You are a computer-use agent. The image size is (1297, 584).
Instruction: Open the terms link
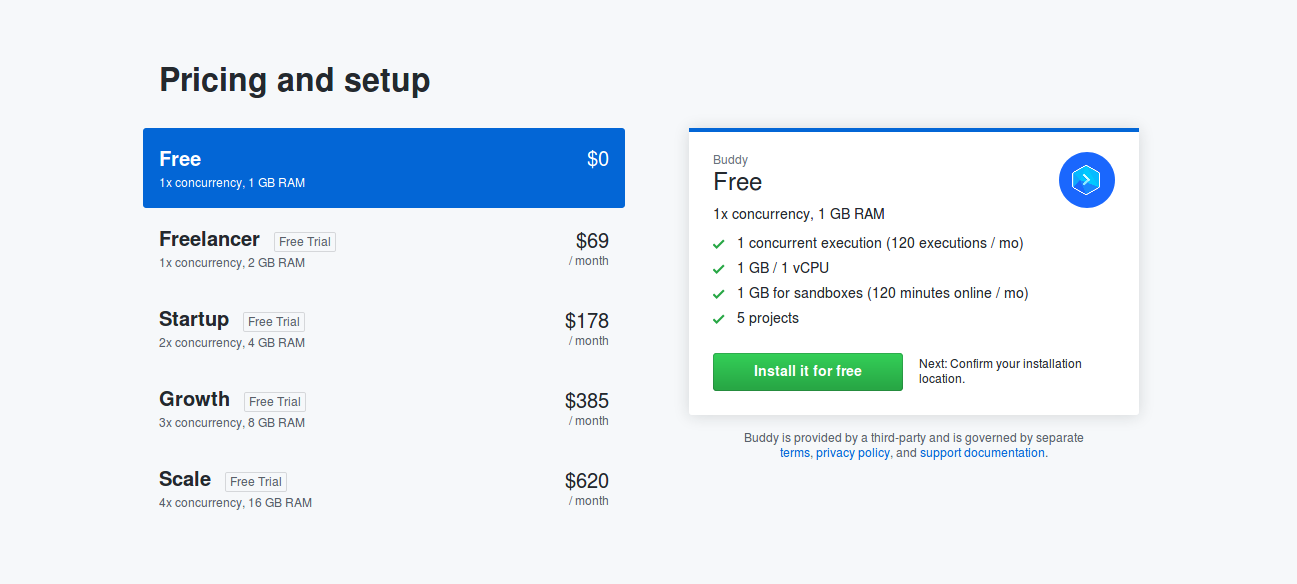pos(795,453)
